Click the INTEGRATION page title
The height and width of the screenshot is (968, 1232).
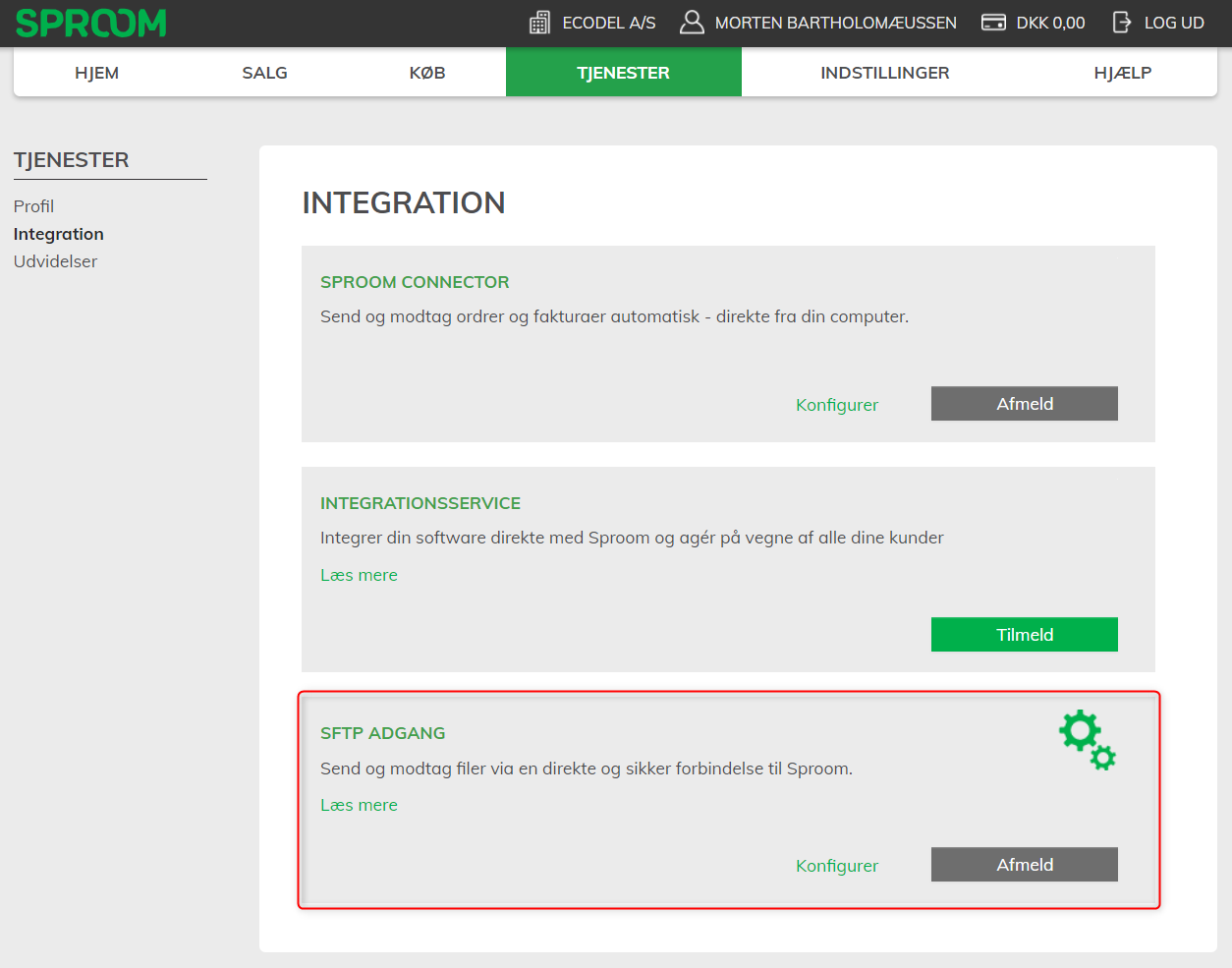[404, 202]
